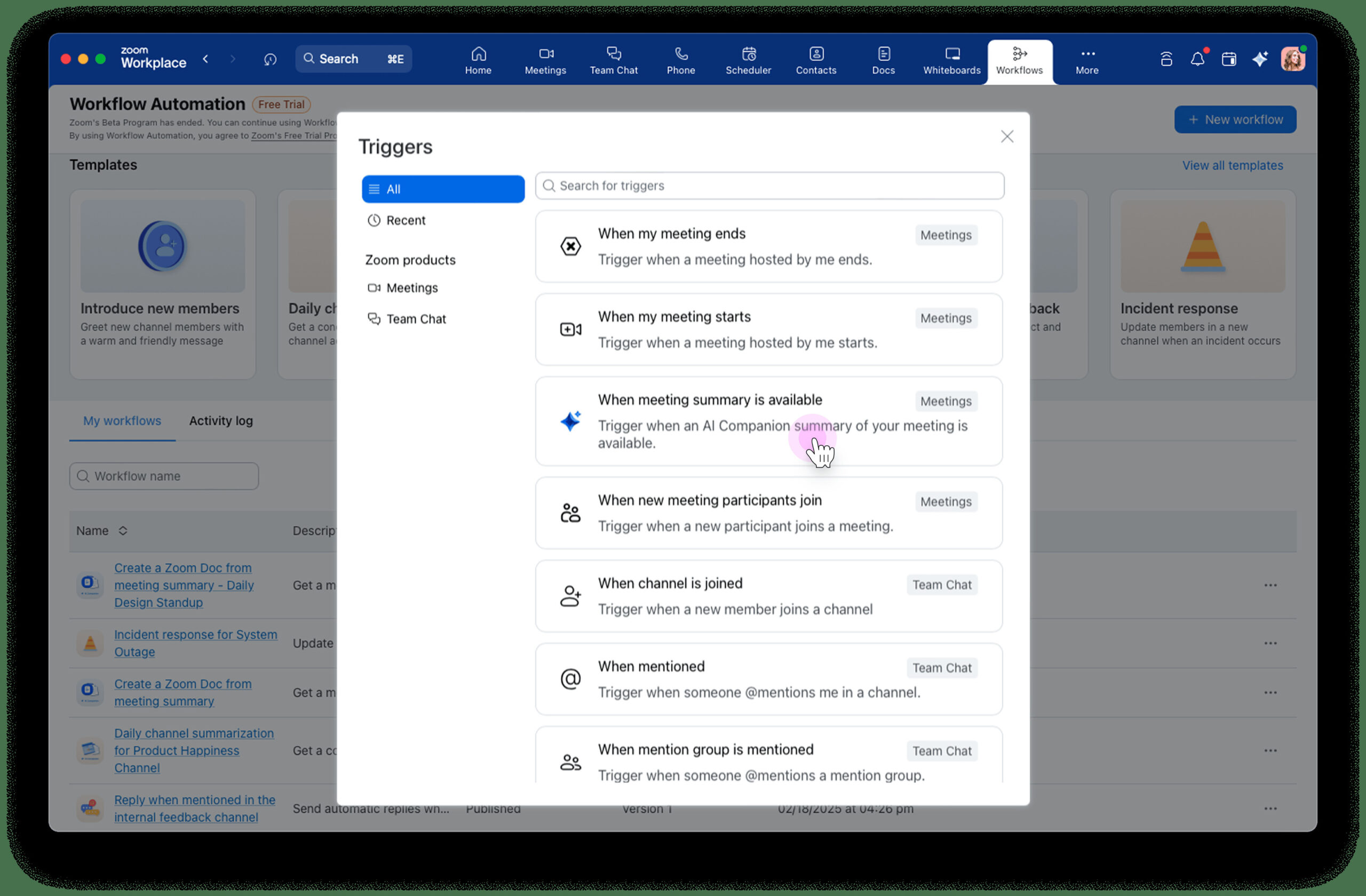Screen dimensions: 1366x896
Task: Open the Scheduler tab
Action: 749,61
